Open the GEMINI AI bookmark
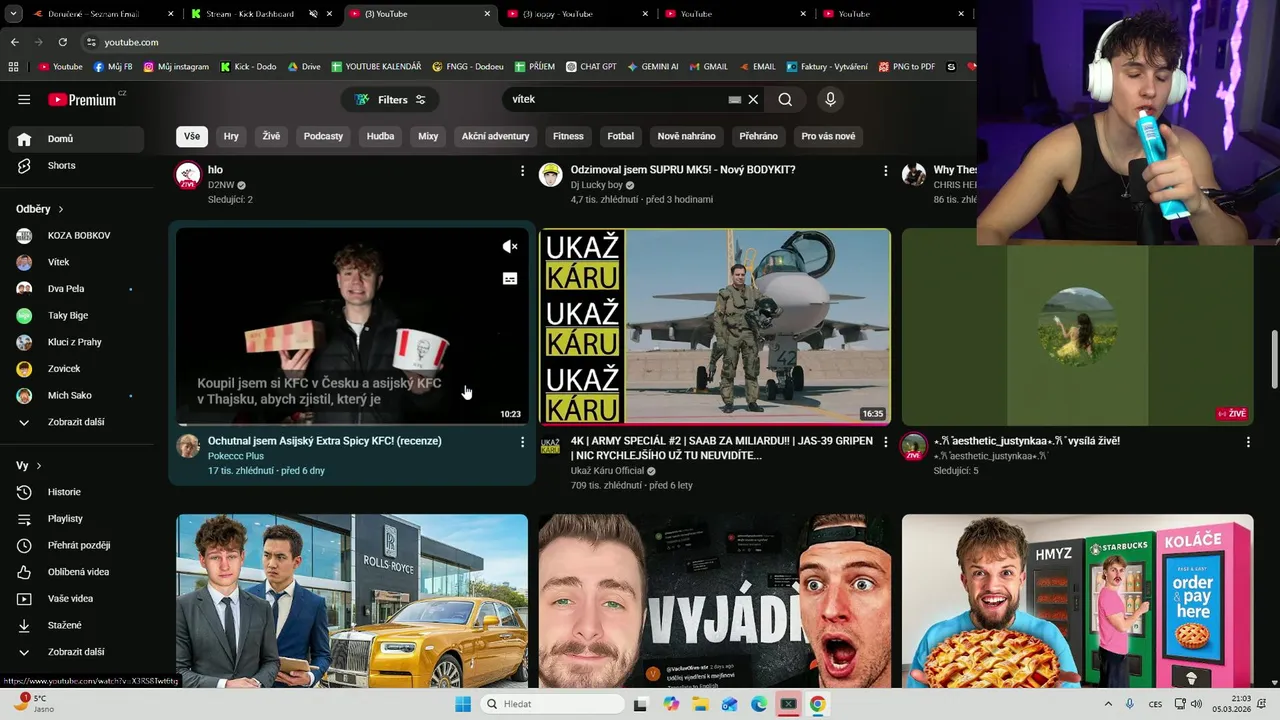This screenshot has height=720, width=1280. [x=653, y=67]
